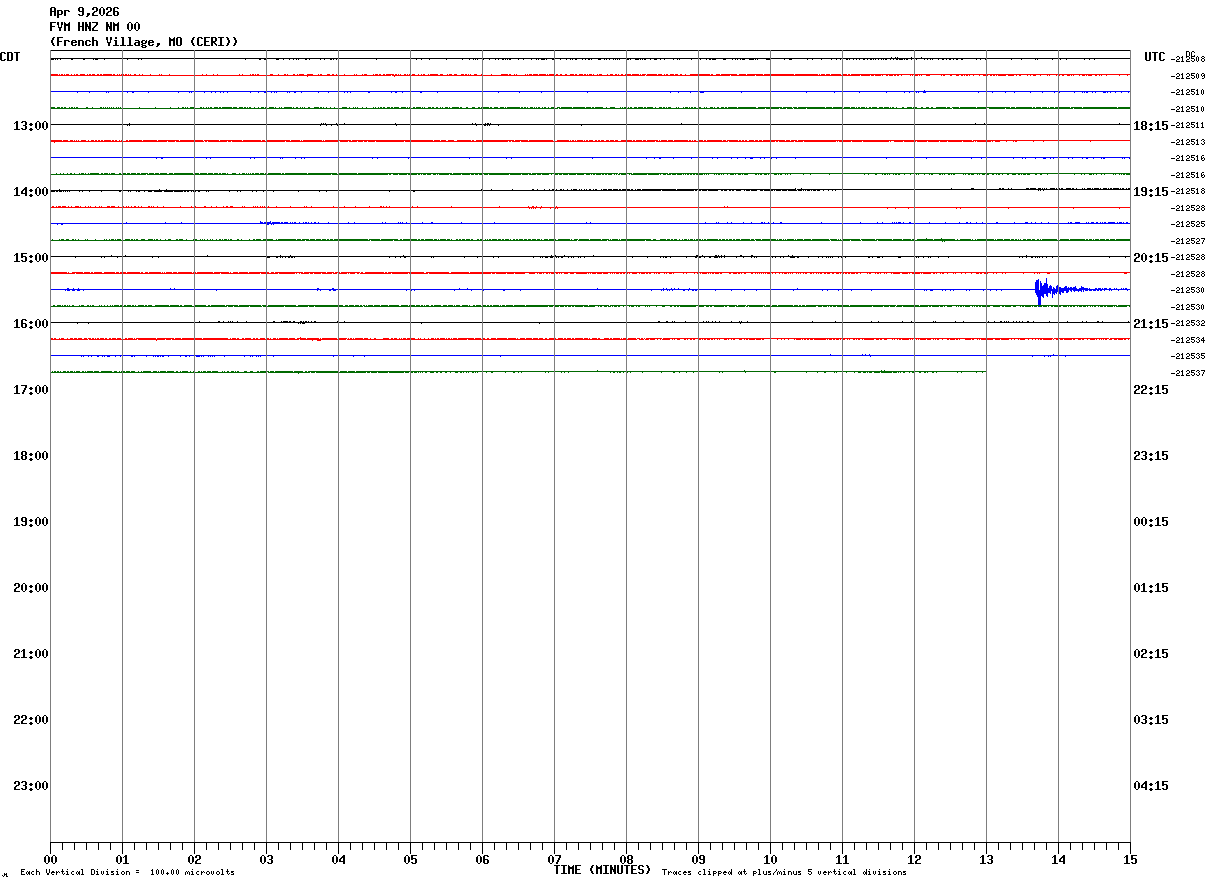Image resolution: width=1210 pixels, height=886 pixels.
Task: Click the 21:15 UTC time label
Action: point(1151,323)
